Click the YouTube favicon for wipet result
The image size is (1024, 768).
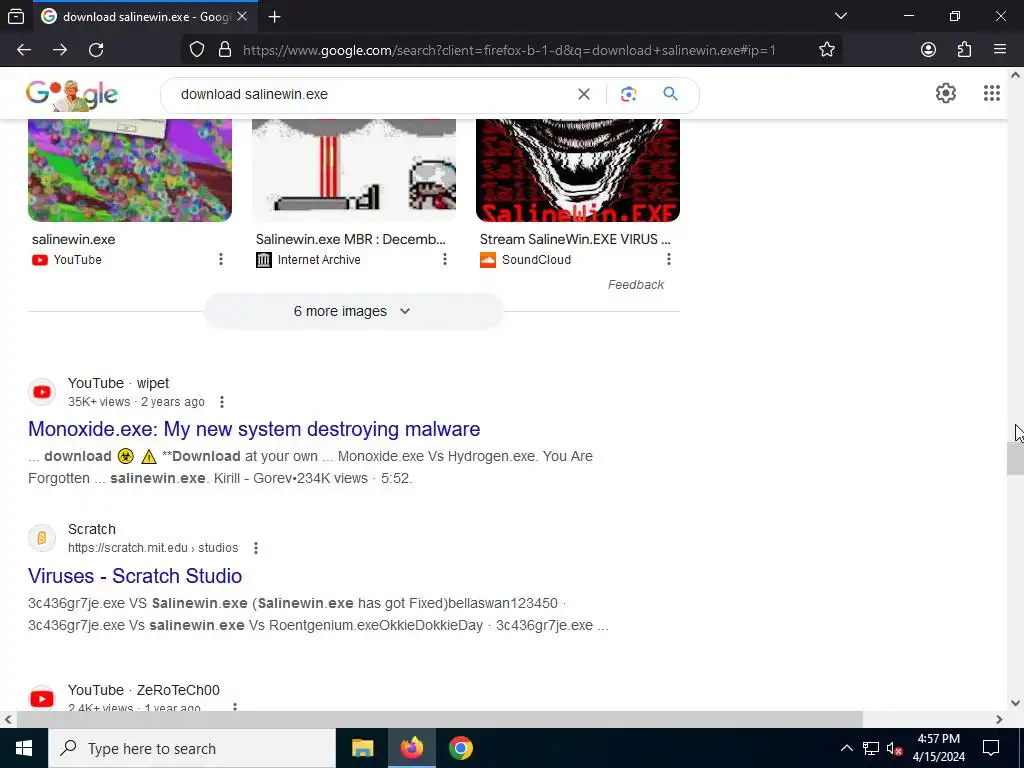tap(42, 392)
